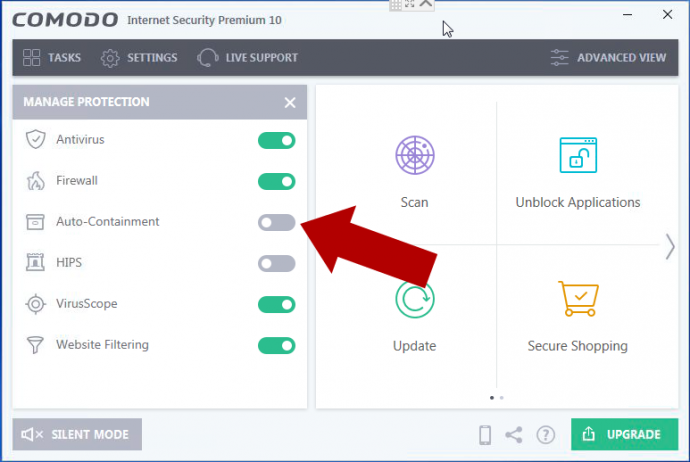The image size is (690, 462).
Task: Open the Scan radar icon
Action: 414,157
